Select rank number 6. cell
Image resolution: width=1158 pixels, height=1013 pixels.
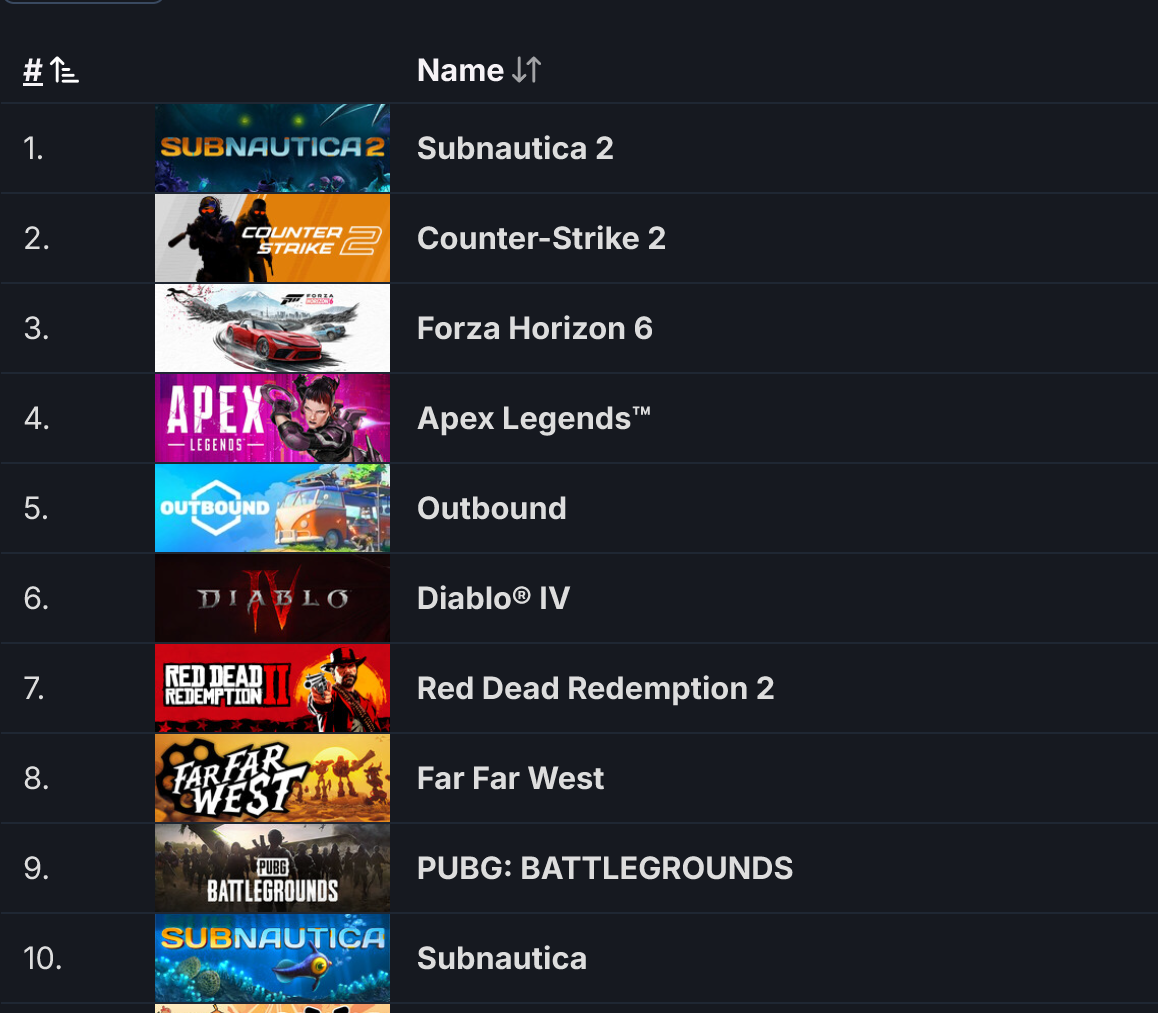[36, 599]
